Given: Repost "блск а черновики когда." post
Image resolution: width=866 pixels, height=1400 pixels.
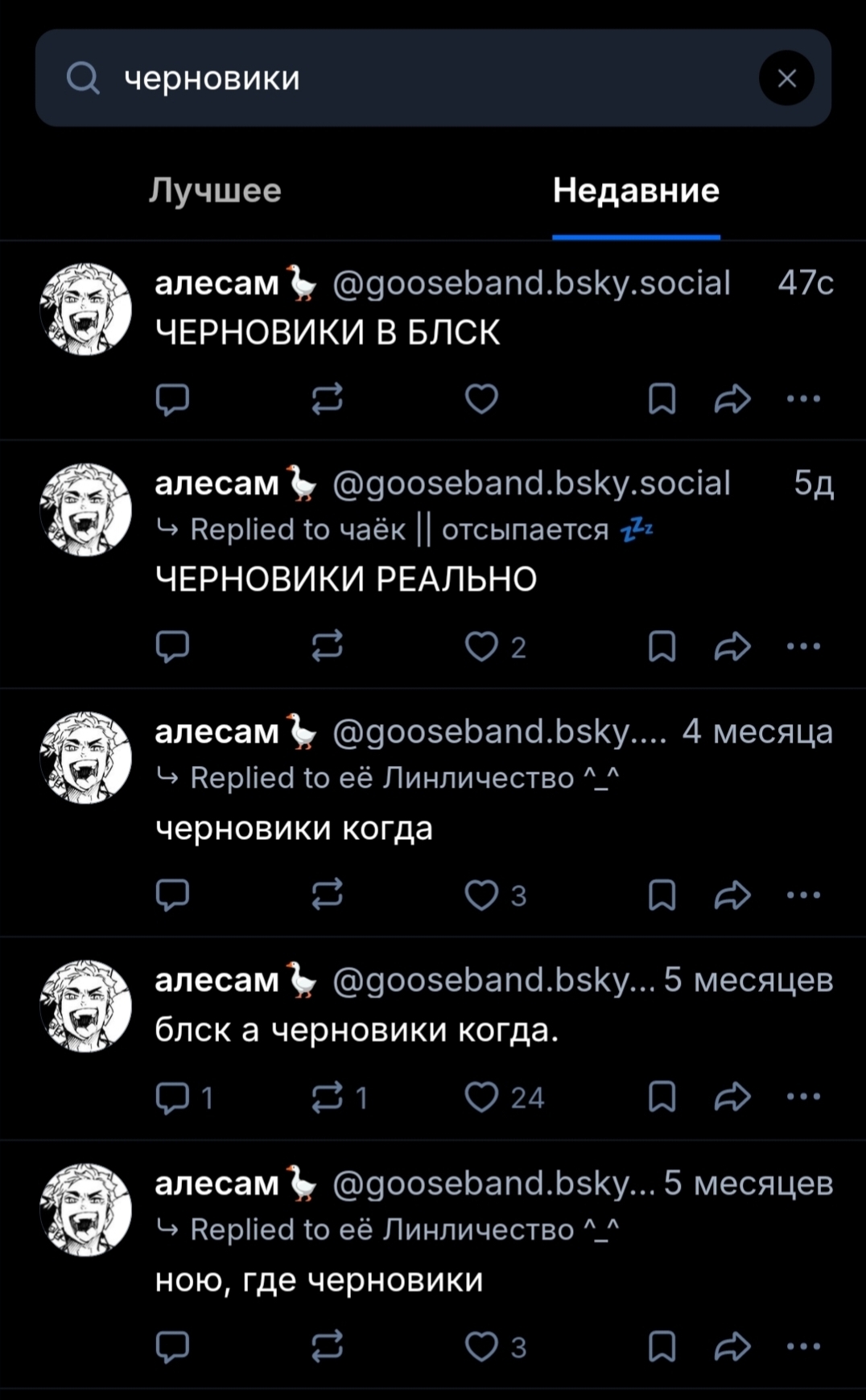Looking at the screenshot, I should pyautogui.click(x=328, y=1097).
